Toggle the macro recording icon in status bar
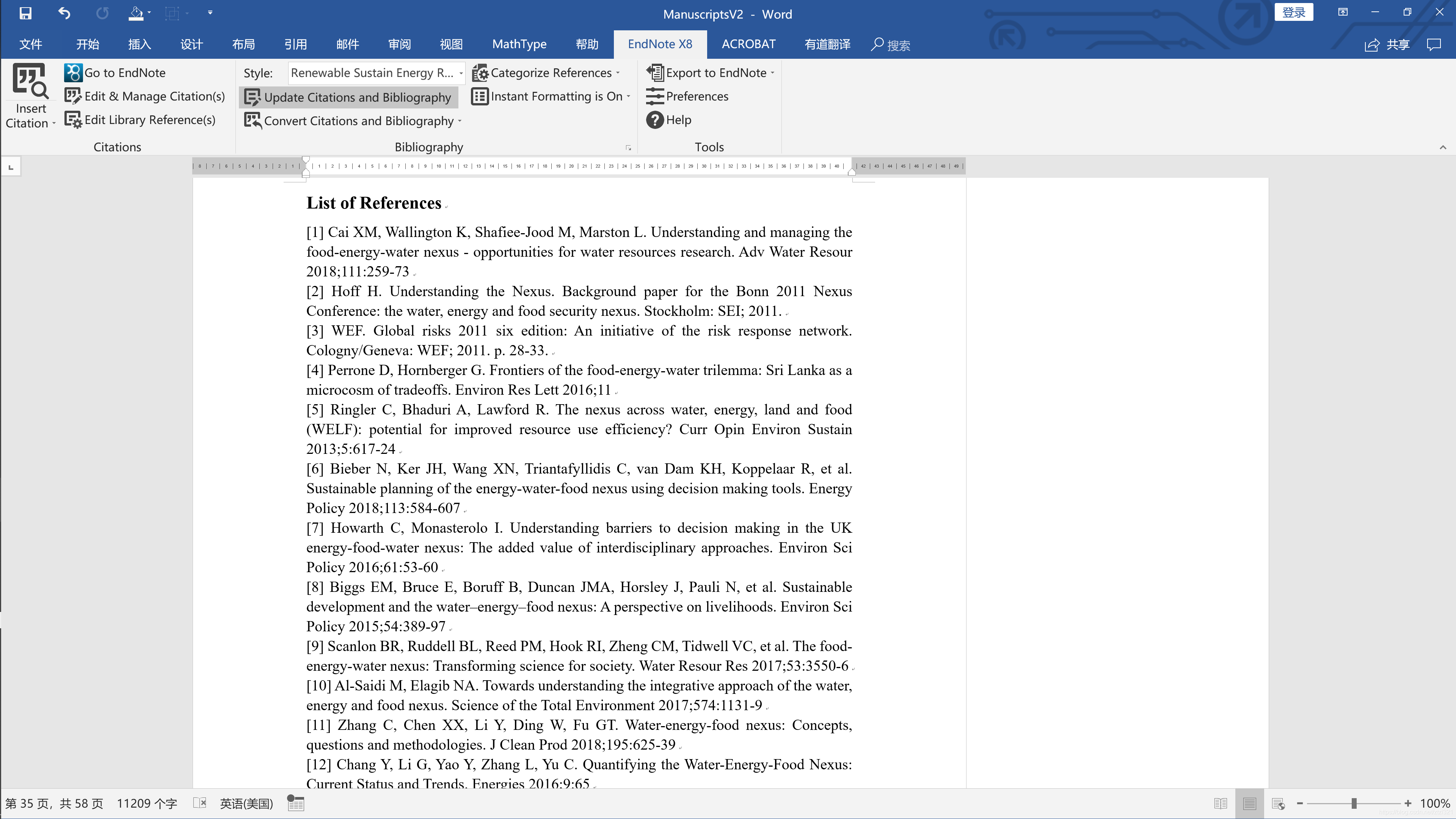This screenshot has height=819, width=1456. [295, 803]
